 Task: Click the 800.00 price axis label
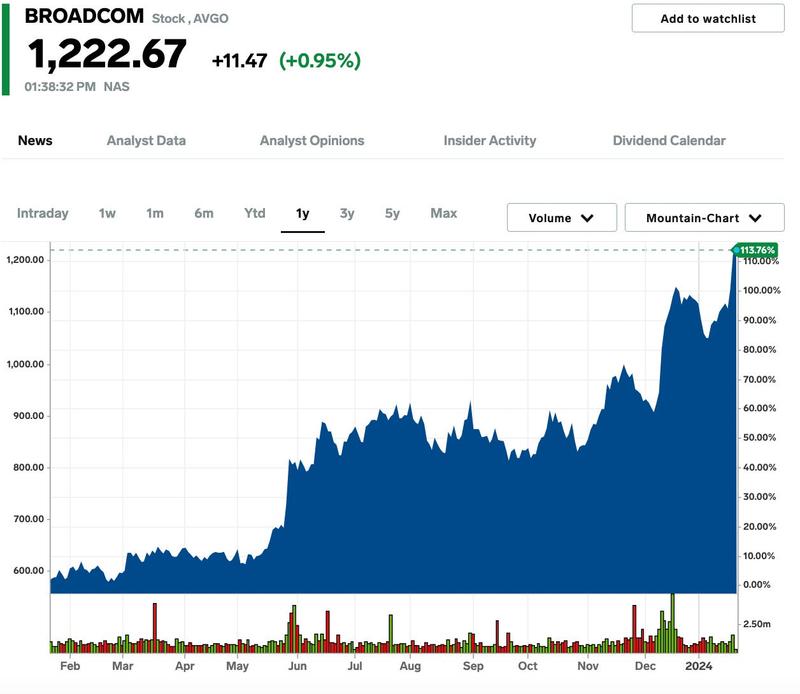(x=29, y=467)
